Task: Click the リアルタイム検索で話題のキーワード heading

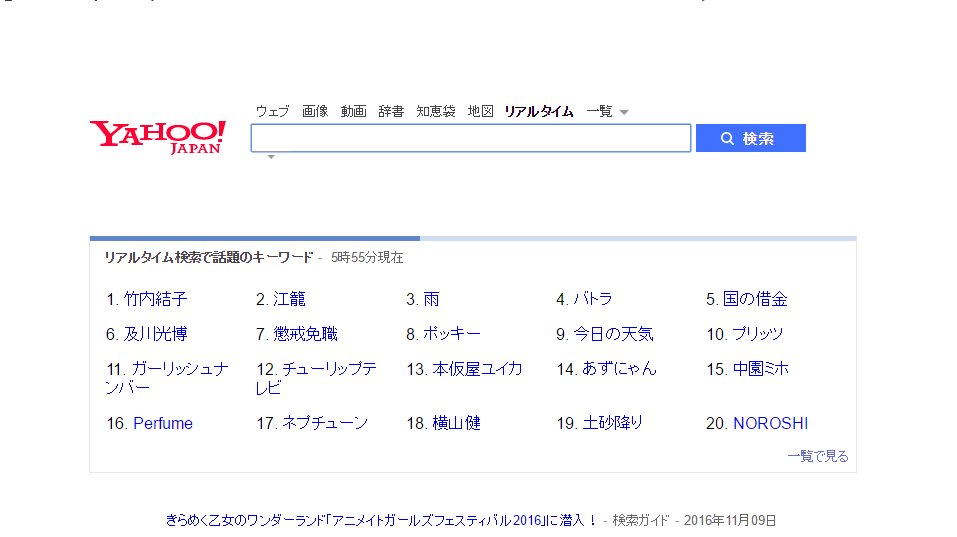Action: point(208,258)
